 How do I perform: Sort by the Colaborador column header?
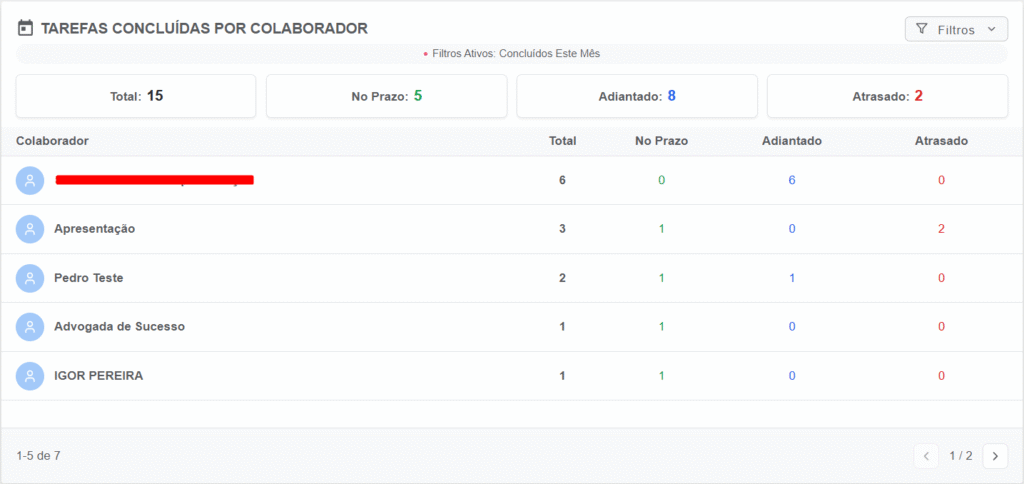[x=52, y=140]
